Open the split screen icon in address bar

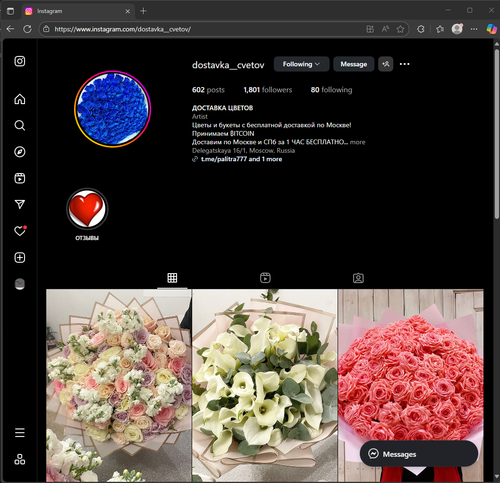[370, 29]
